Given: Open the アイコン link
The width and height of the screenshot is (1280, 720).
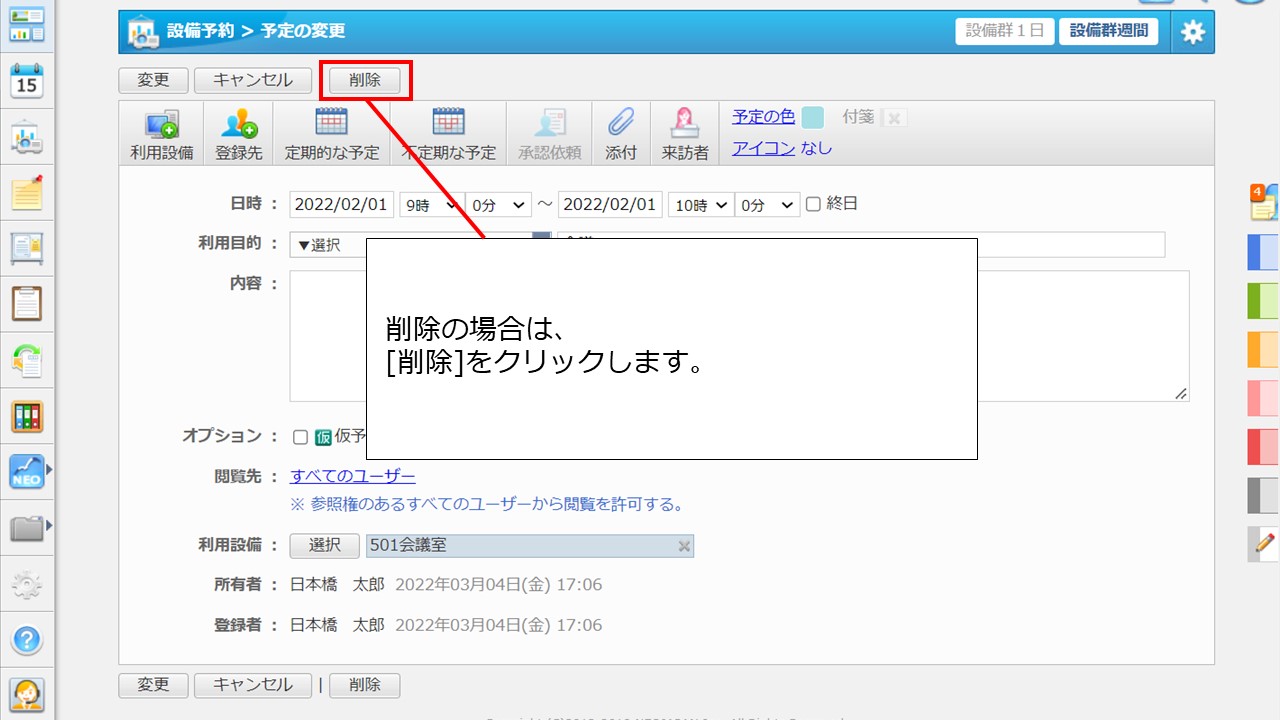Looking at the screenshot, I should coord(764,149).
